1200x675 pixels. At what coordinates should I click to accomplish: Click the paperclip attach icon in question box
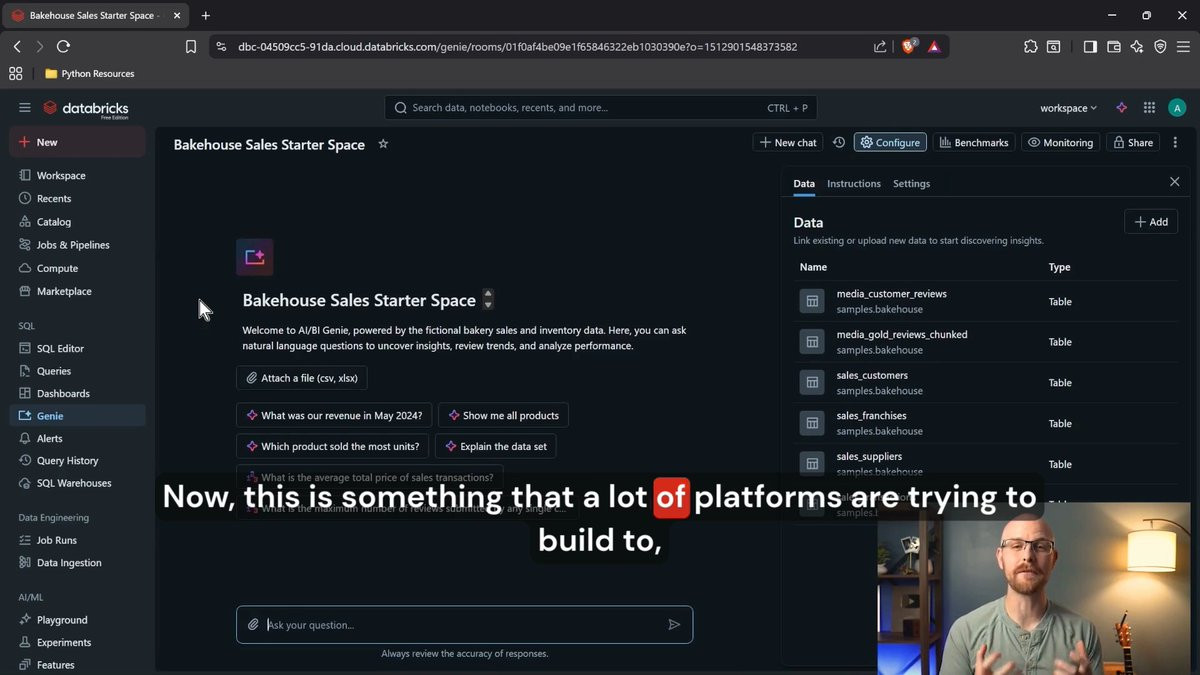click(254, 625)
